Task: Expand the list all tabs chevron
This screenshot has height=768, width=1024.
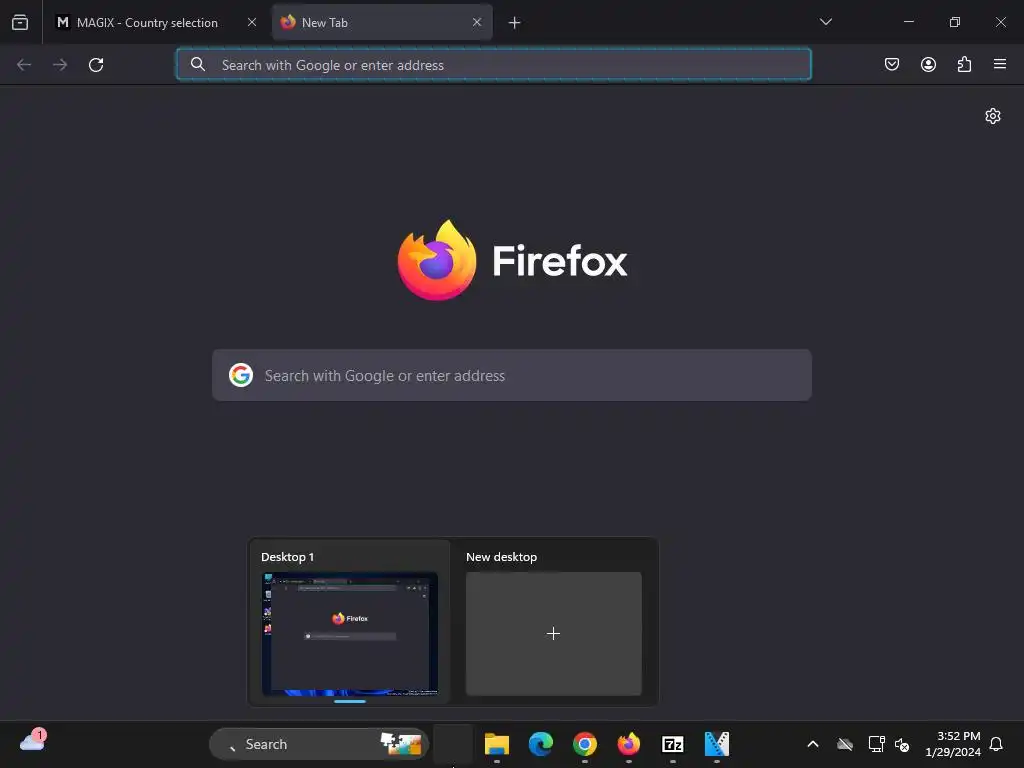Action: (825, 22)
